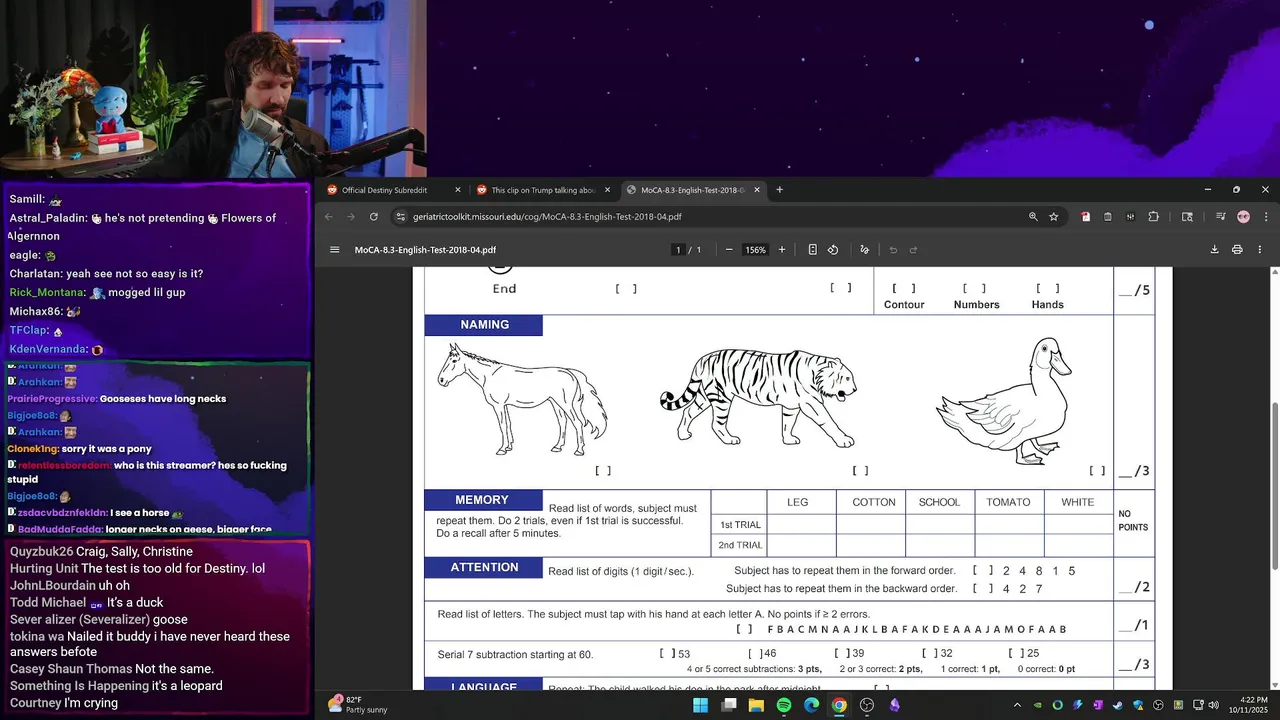The width and height of the screenshot is (1280, 720).
Task: Click the TOMATO column header
Action: (x=1008, y=502)
